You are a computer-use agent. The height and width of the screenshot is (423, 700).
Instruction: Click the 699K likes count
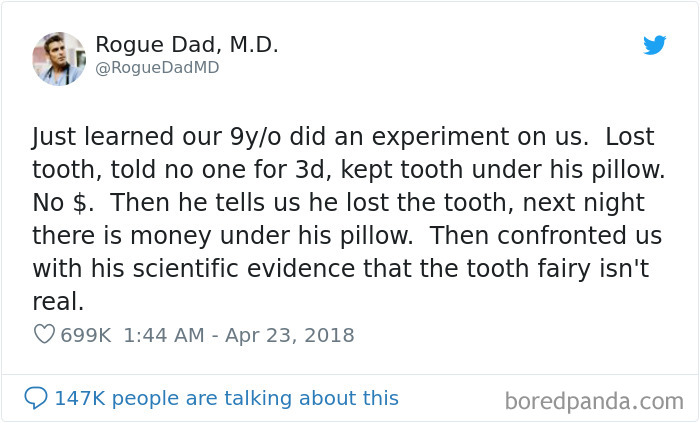click(x=86, y=335)
